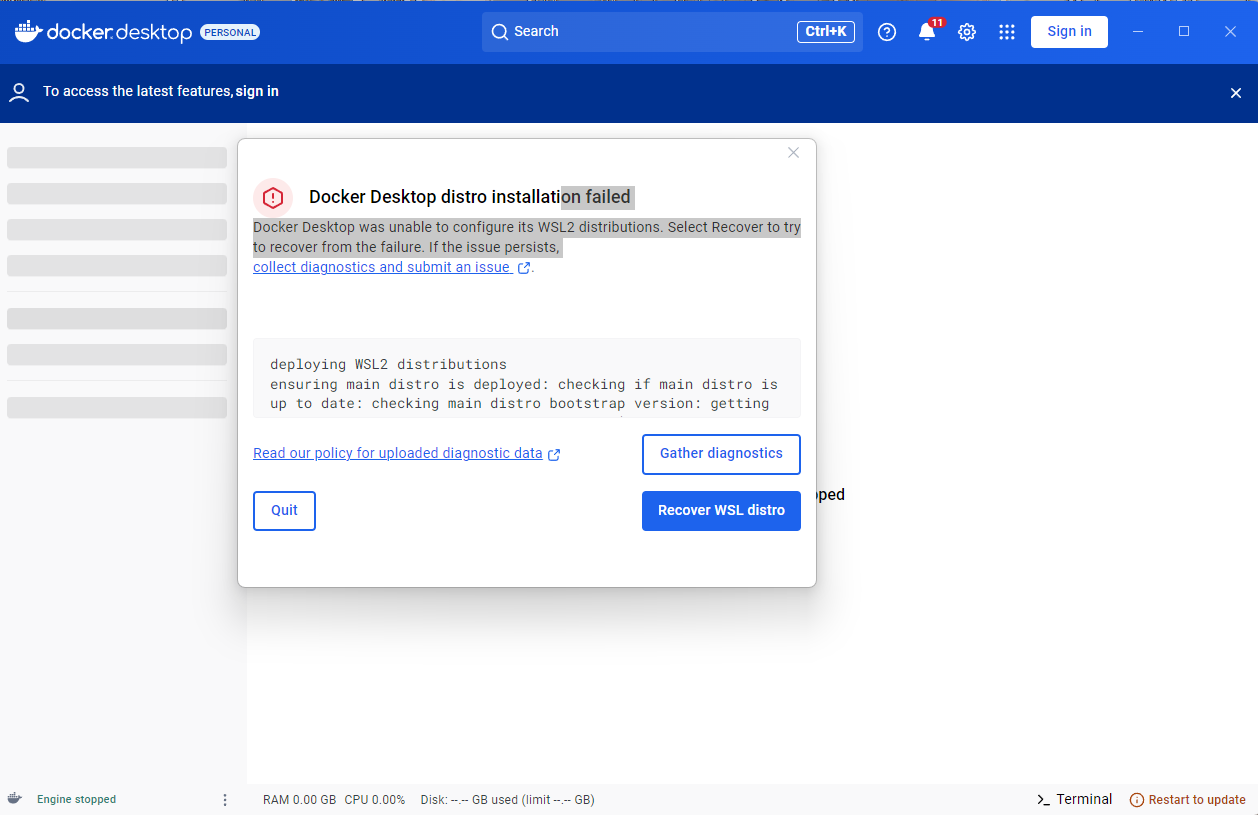
Task: Open Settings gear icon
Action: pos(967,32)
